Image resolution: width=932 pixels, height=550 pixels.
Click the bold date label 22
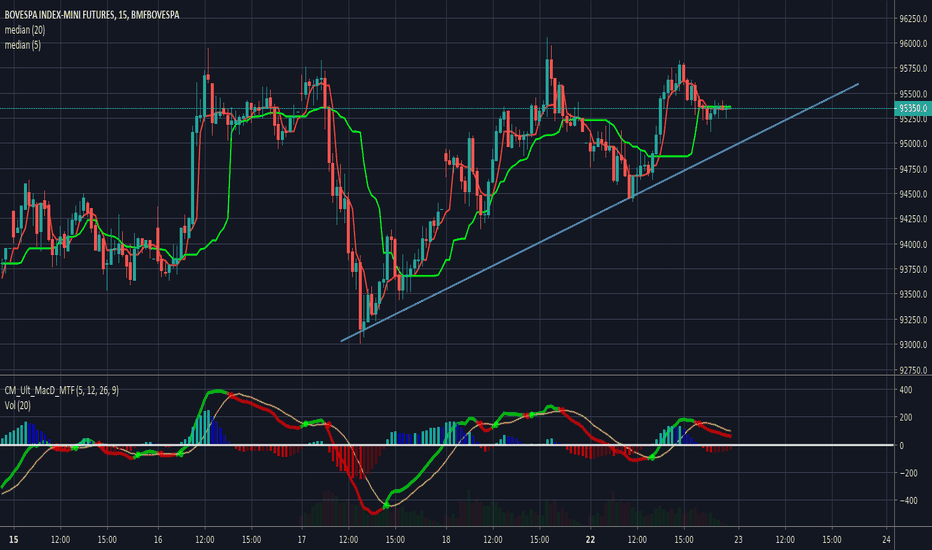point(590,540)
